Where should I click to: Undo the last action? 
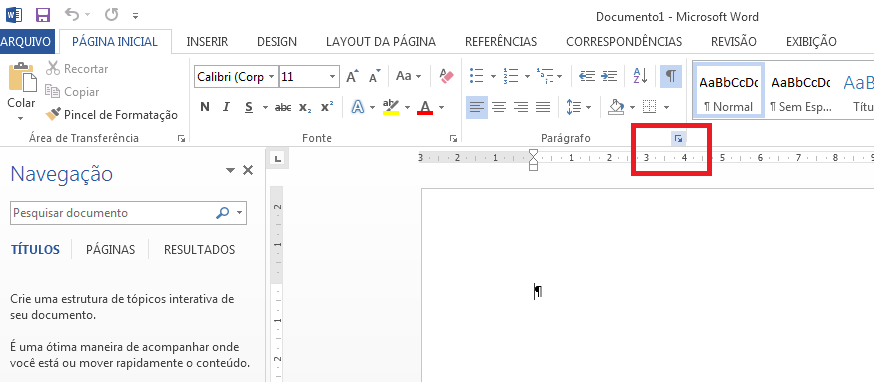71,14
